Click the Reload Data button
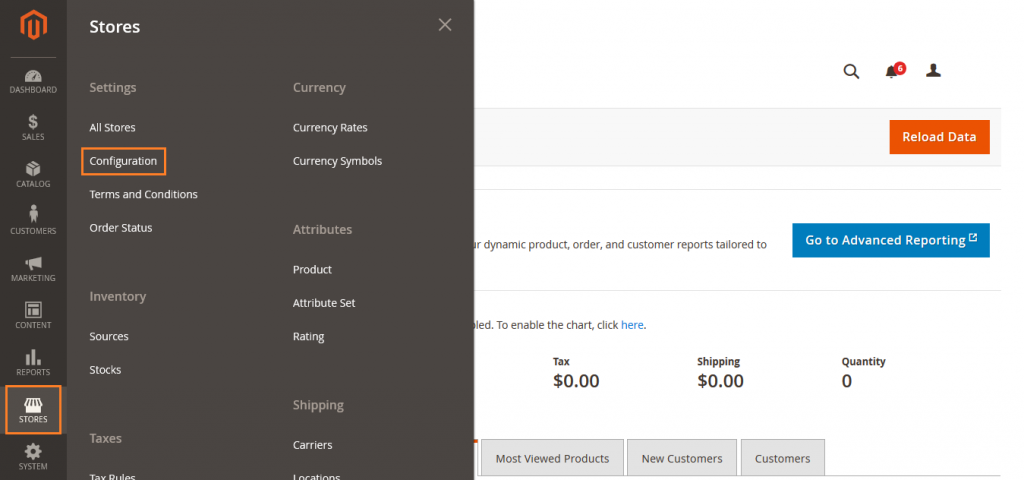 click(x=939, y=137)
